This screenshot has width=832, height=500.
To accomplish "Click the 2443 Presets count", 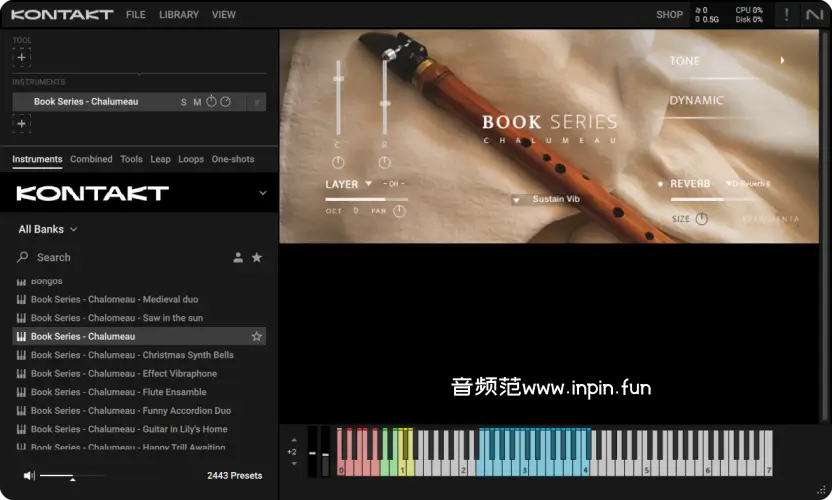I will point(235,476).
